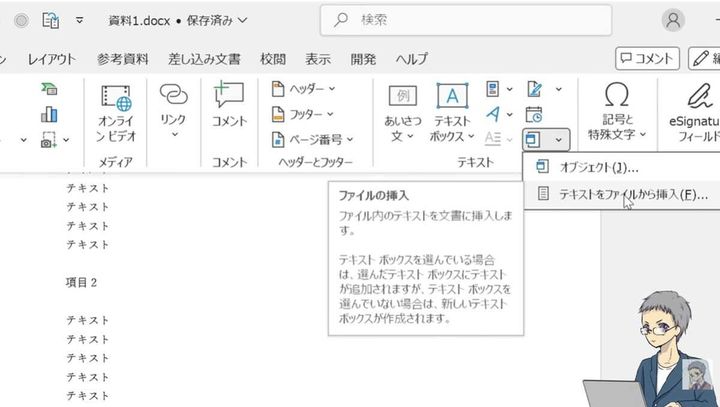Click the editing pencil button
The height and width of the screenshot is (407, 720).
pos(704,58)
